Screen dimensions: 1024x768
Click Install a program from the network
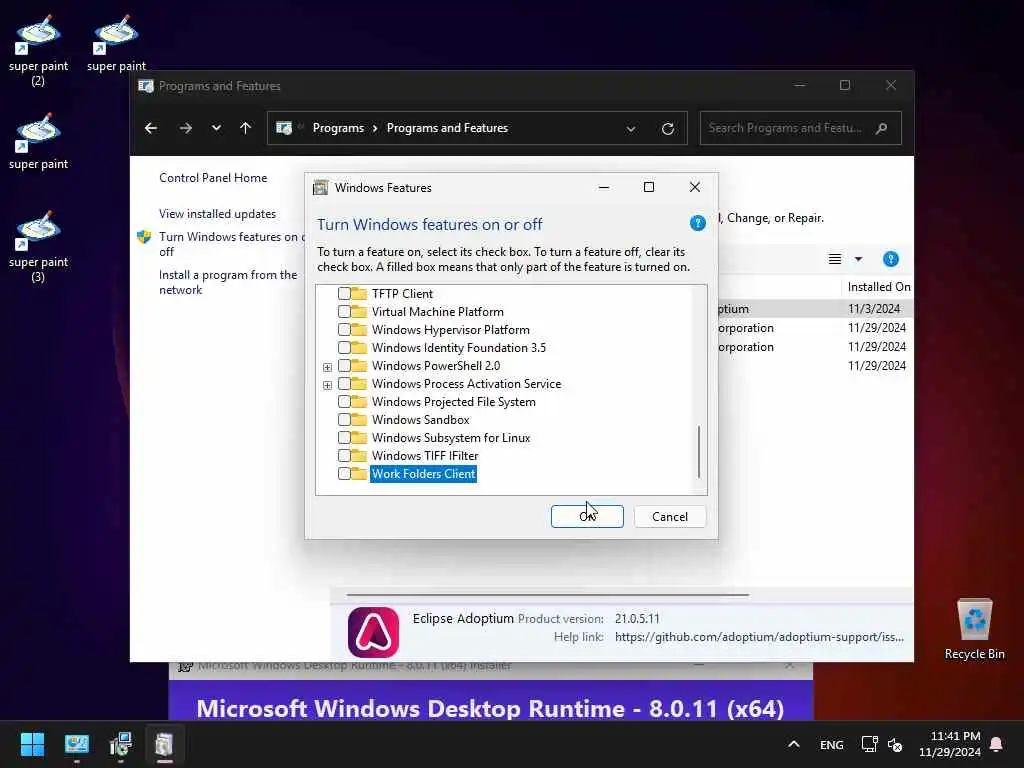point(228,282)
